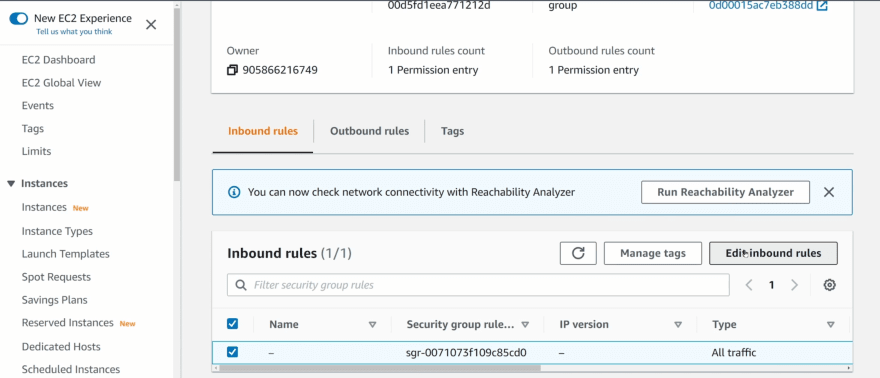Image resolution: width=880 pixels, height=378 pixels.
Task: Toggle the New EC2 Experience switch
Action: pyautogui.click(x=19, y=19)
